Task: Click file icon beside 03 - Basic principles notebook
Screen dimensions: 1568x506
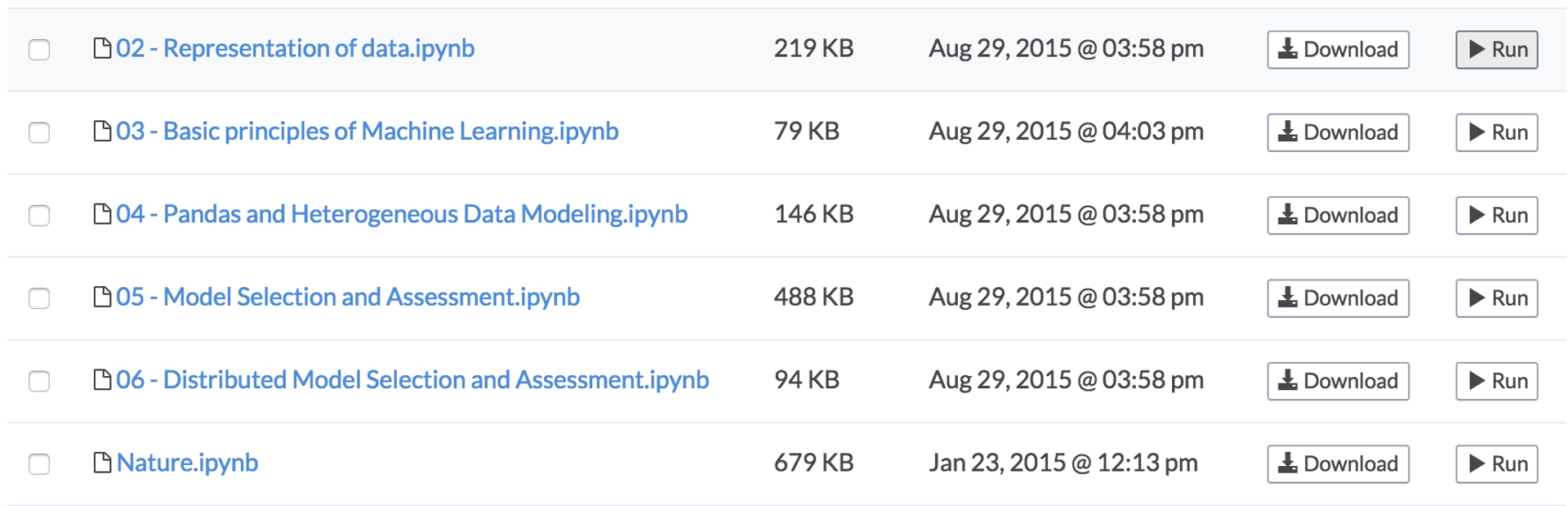Action: click(102, 132)
